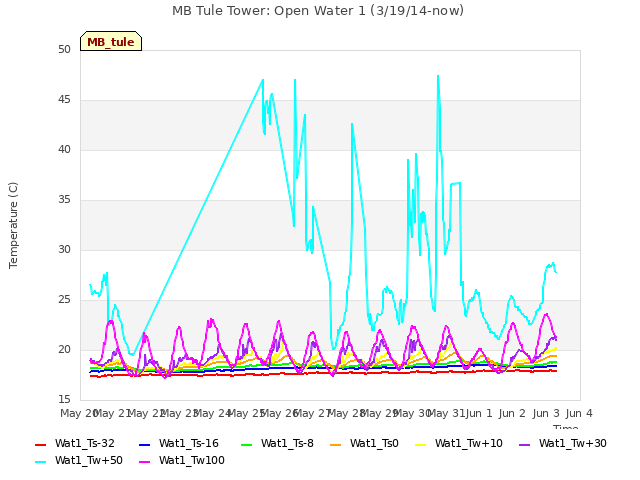Click the y-axis tick label 40

click(64, 150)
